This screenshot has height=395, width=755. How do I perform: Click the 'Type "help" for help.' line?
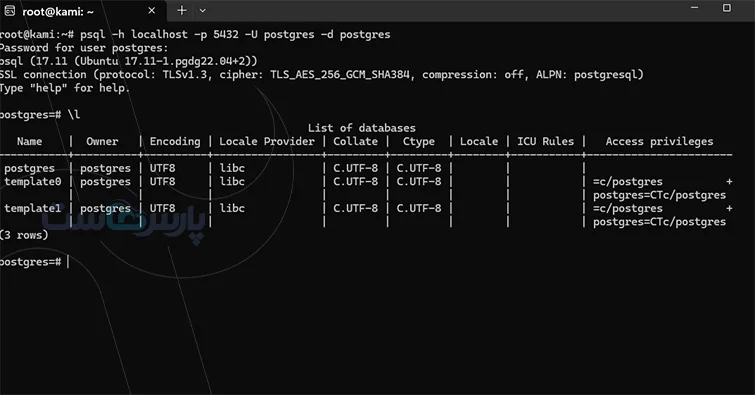pyautogui.click(x=65, y=88)
